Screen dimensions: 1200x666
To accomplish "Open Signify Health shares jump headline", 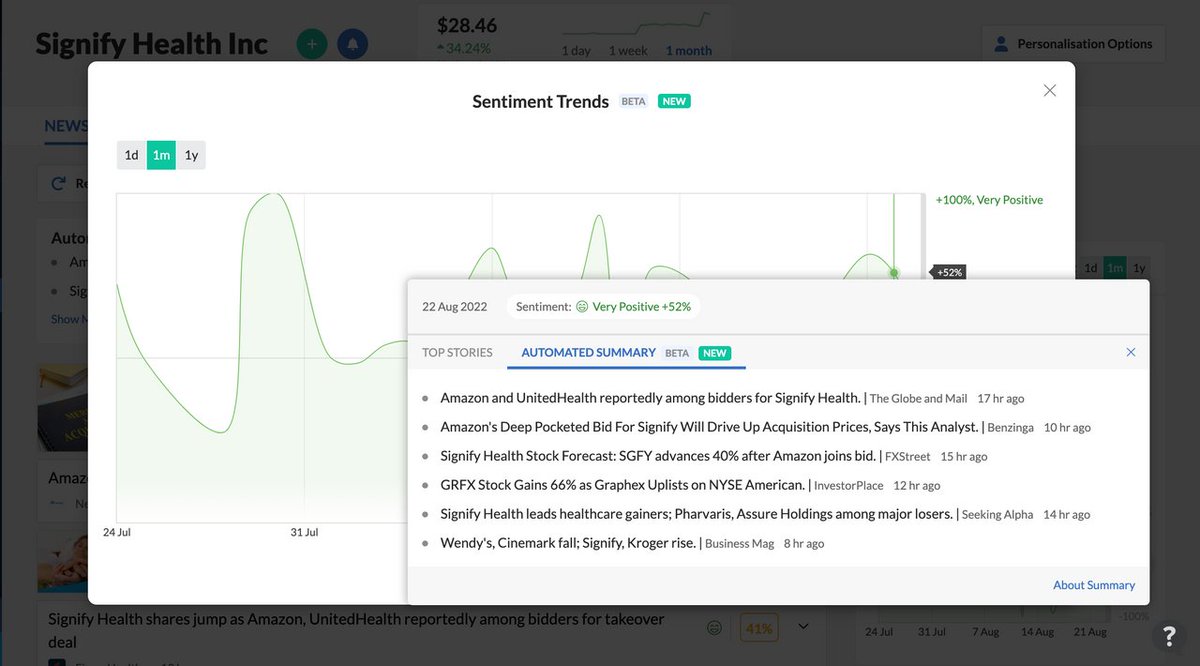I will click(x=356, y=630).
